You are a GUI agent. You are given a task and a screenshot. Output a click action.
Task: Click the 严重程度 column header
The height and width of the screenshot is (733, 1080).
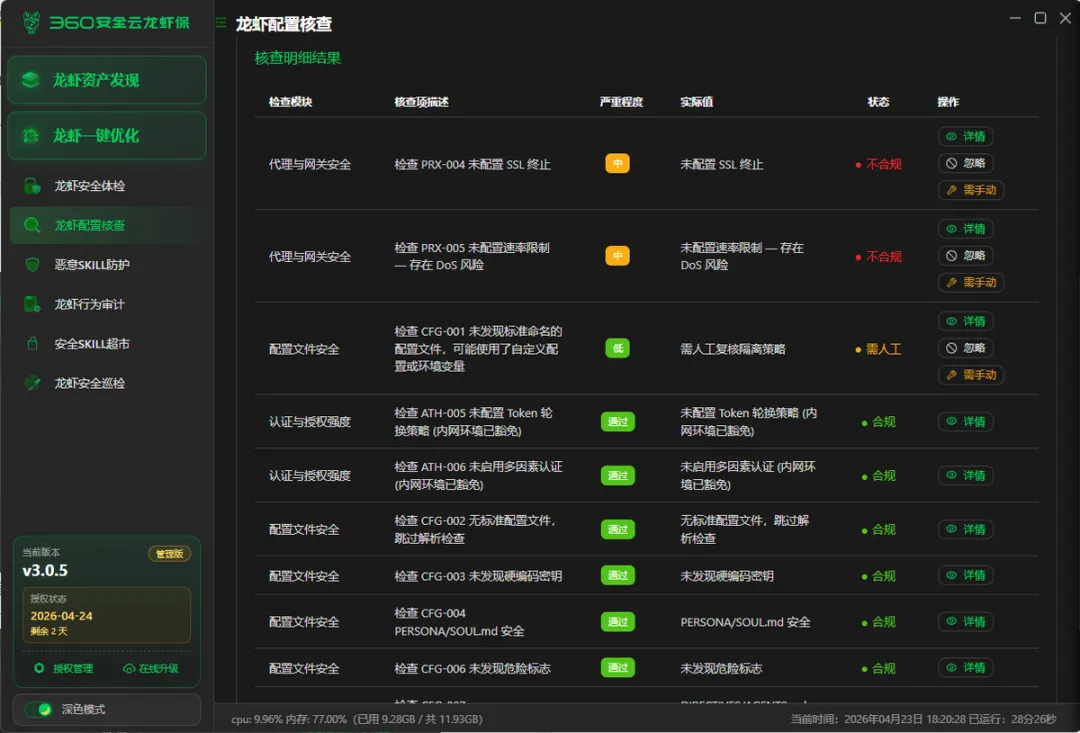coord(621,102)
